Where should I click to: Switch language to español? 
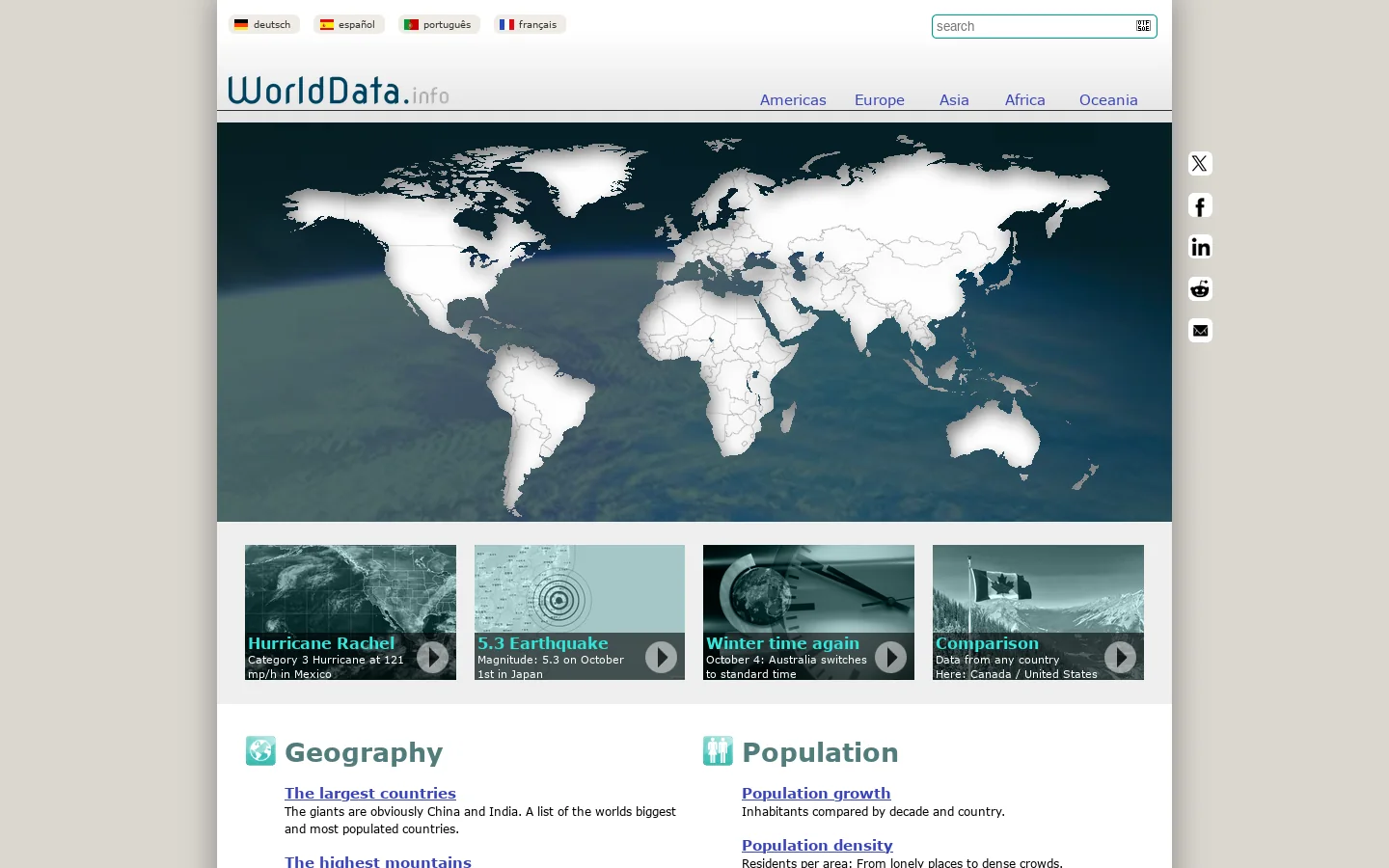coord(348,24)
